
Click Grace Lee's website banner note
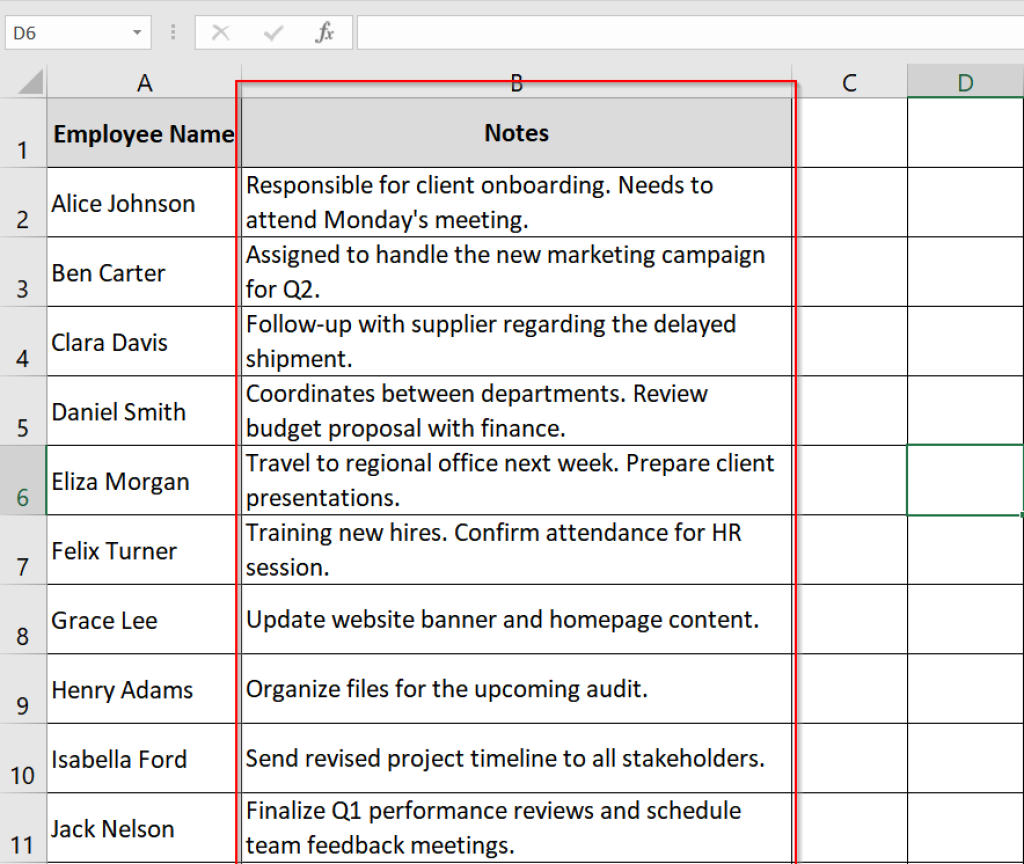516,620
